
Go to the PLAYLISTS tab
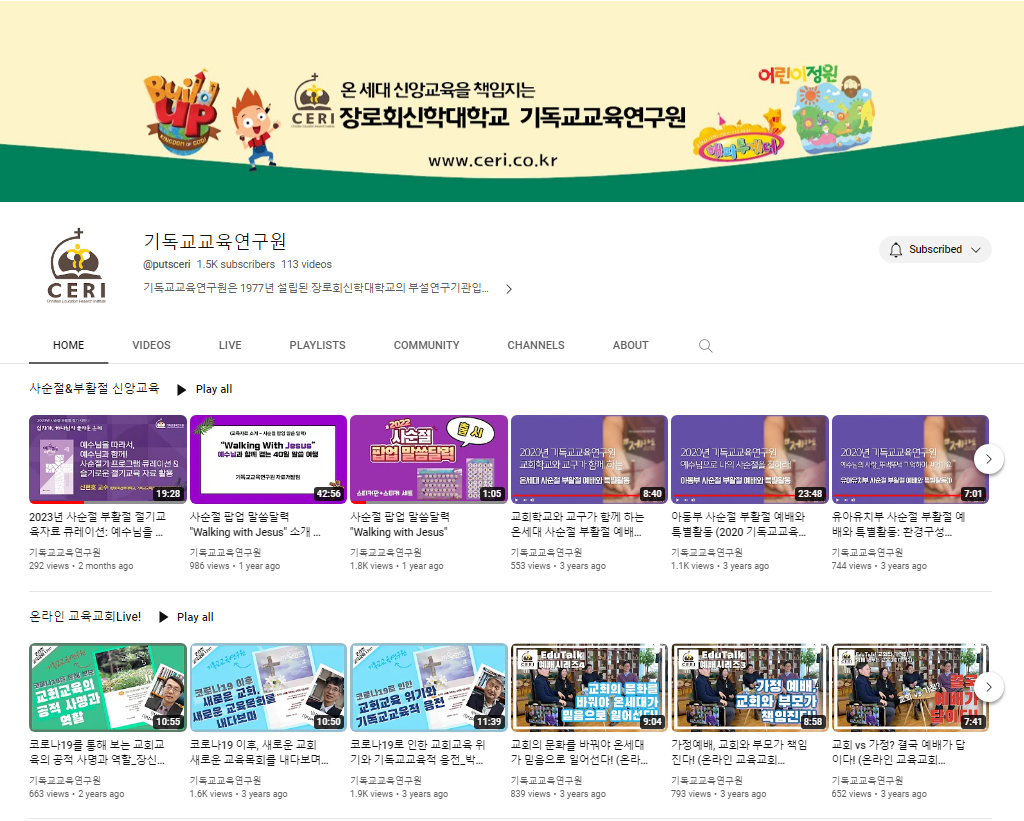(317, 345)
